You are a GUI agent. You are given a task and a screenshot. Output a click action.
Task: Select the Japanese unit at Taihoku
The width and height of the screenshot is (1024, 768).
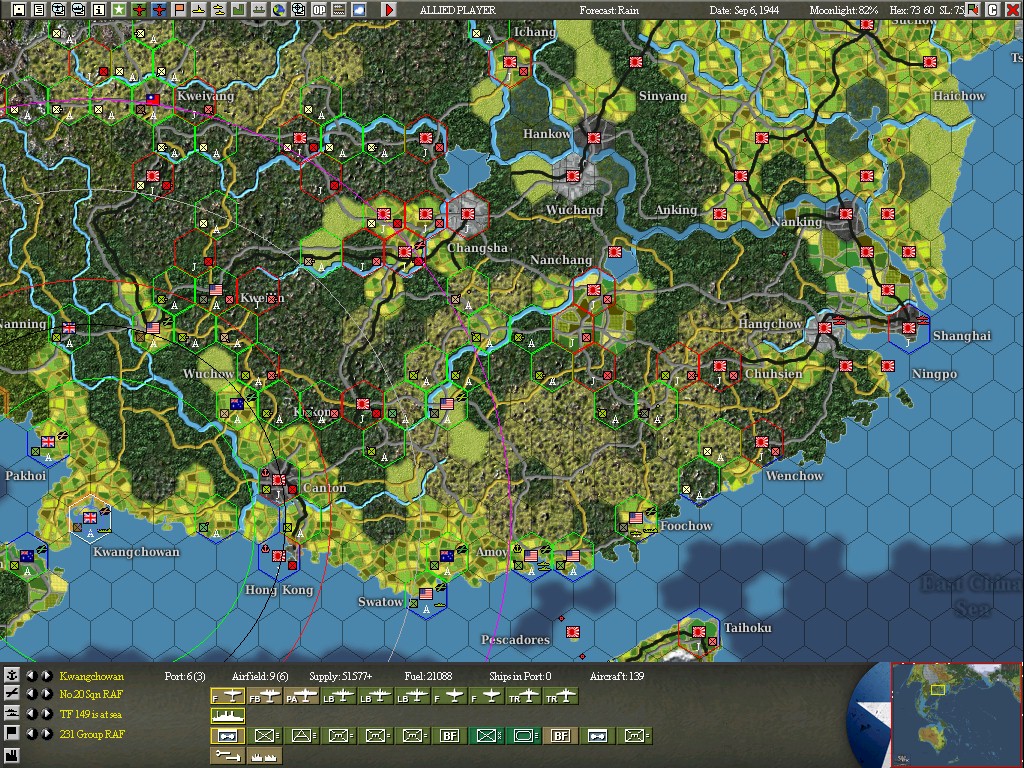click(699, 633)
